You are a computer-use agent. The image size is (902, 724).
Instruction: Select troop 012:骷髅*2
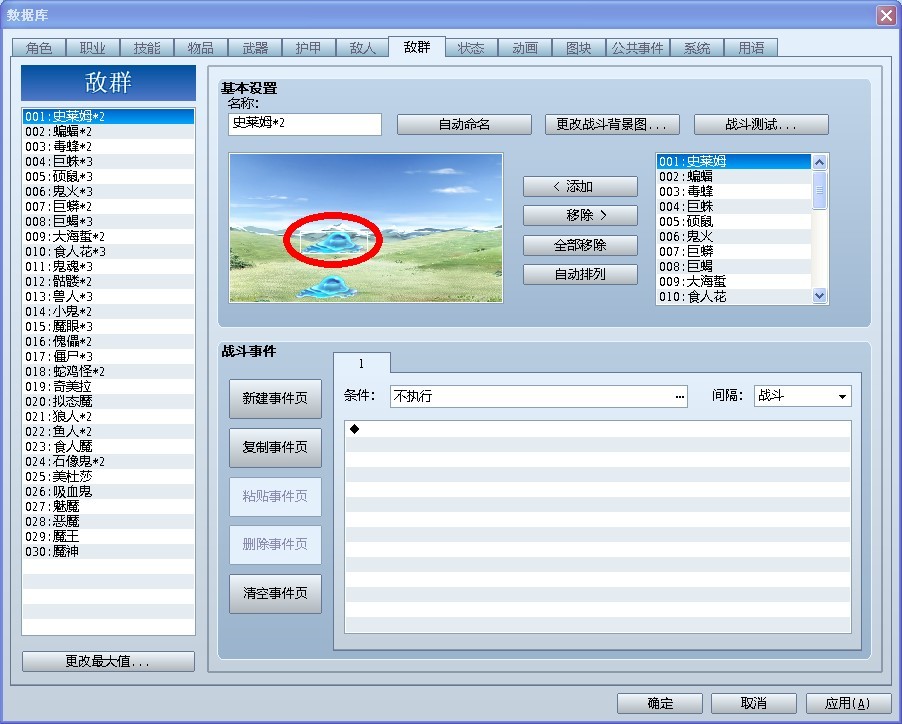tap(108, 281)
